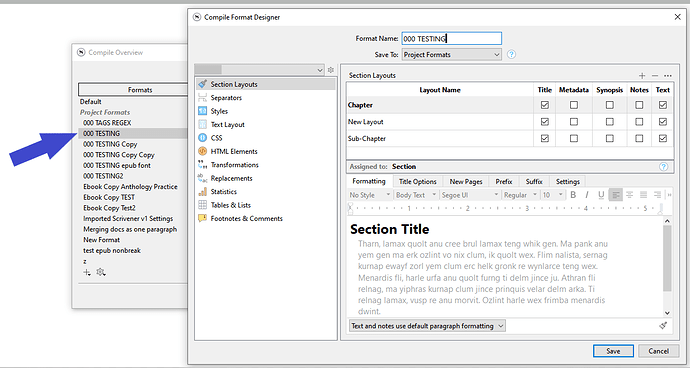690x368 pixels.
Task: Open the Transformations pane icon
Action: (202, 165)
